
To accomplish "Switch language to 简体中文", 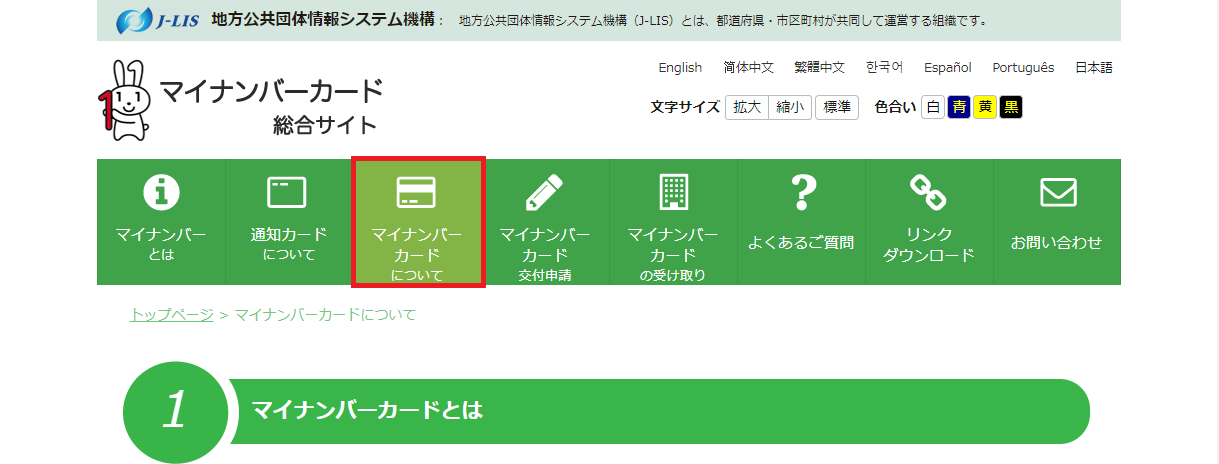I will pyautogui.click(x=749, y=68).
